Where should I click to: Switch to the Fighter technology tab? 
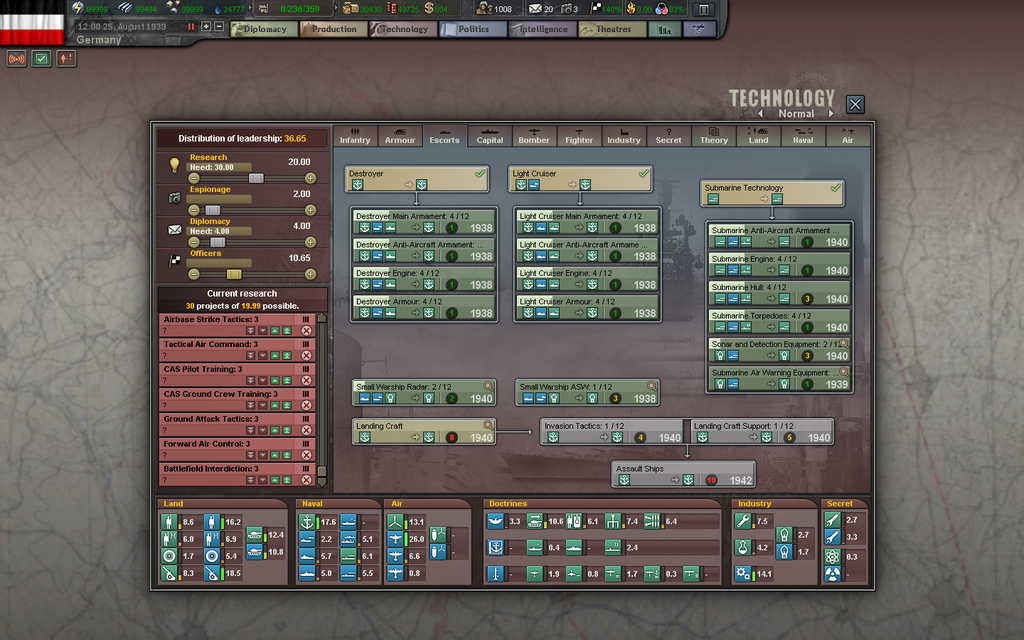coord(579,136)
